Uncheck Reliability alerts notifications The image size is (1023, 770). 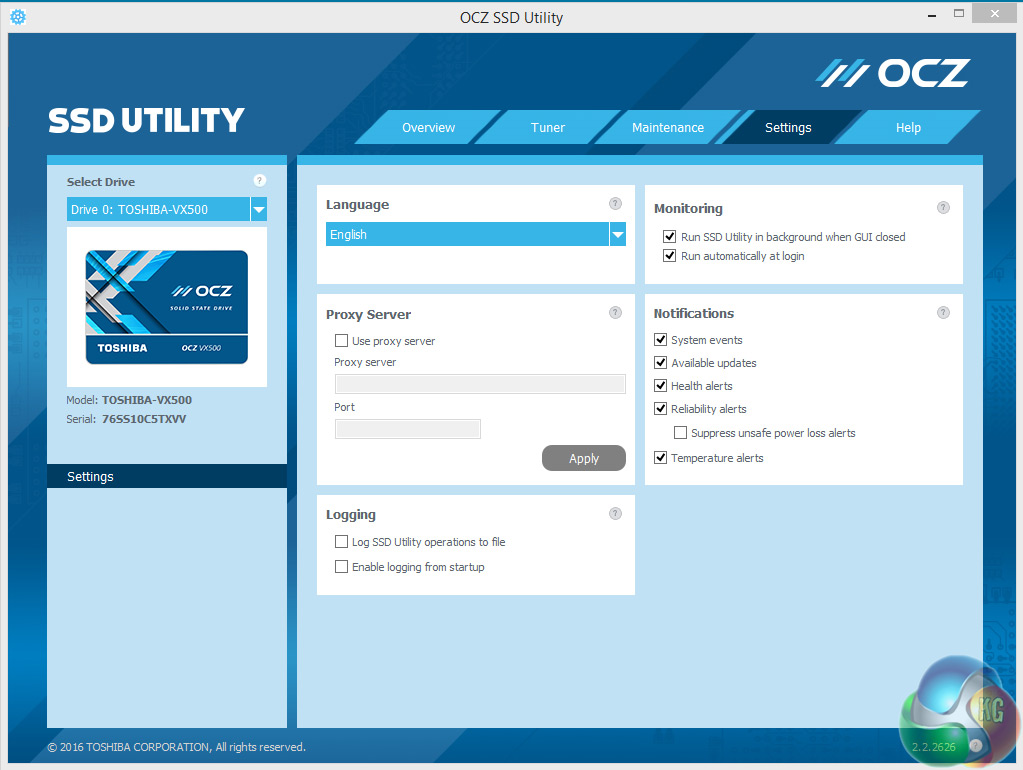click(661, 408)
